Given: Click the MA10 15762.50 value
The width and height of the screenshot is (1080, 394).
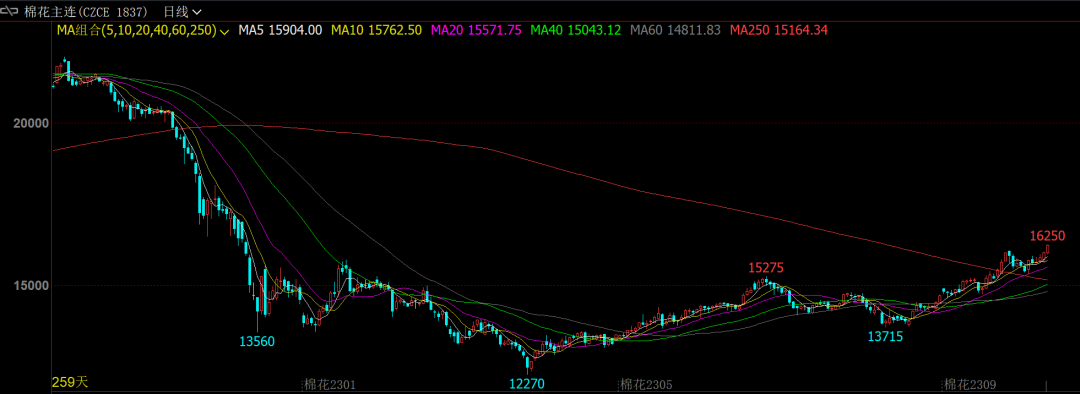Looking at the screenshot, I should pos(377,30).
